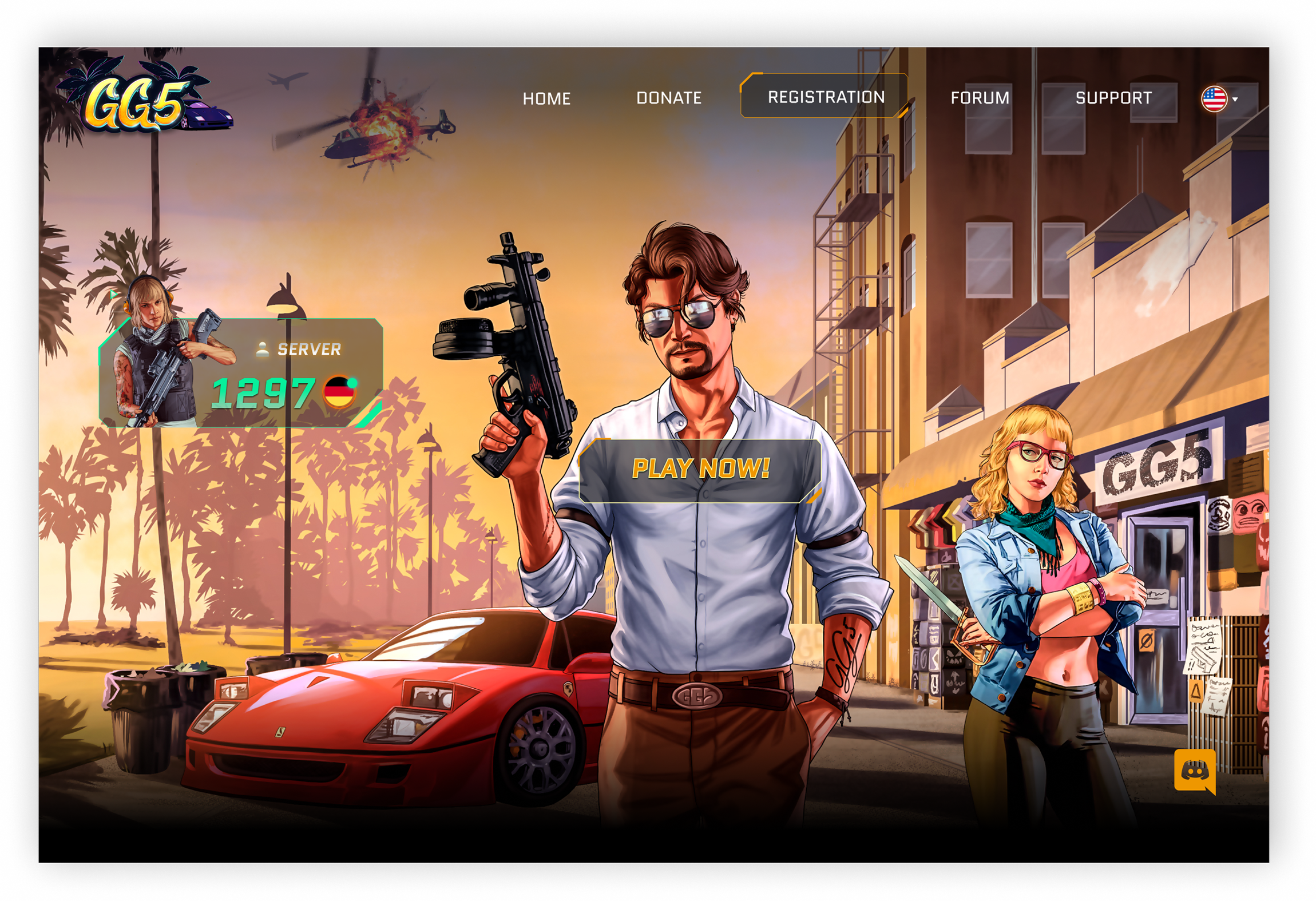Viewport: 1316px width, 901px height.
Task: Click the green online status dot
Action: [352, 382]
